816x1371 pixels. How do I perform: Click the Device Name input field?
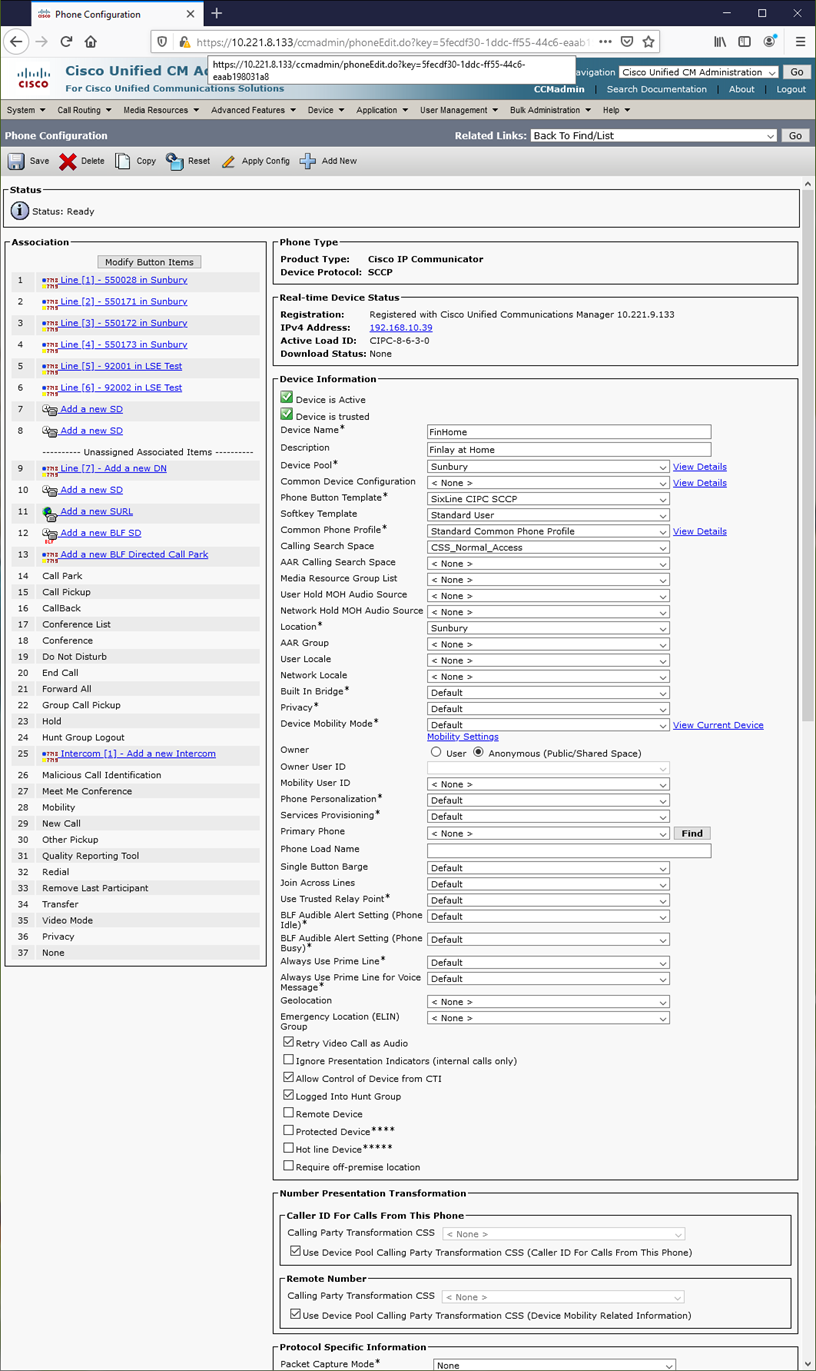[x=569, y=432]
